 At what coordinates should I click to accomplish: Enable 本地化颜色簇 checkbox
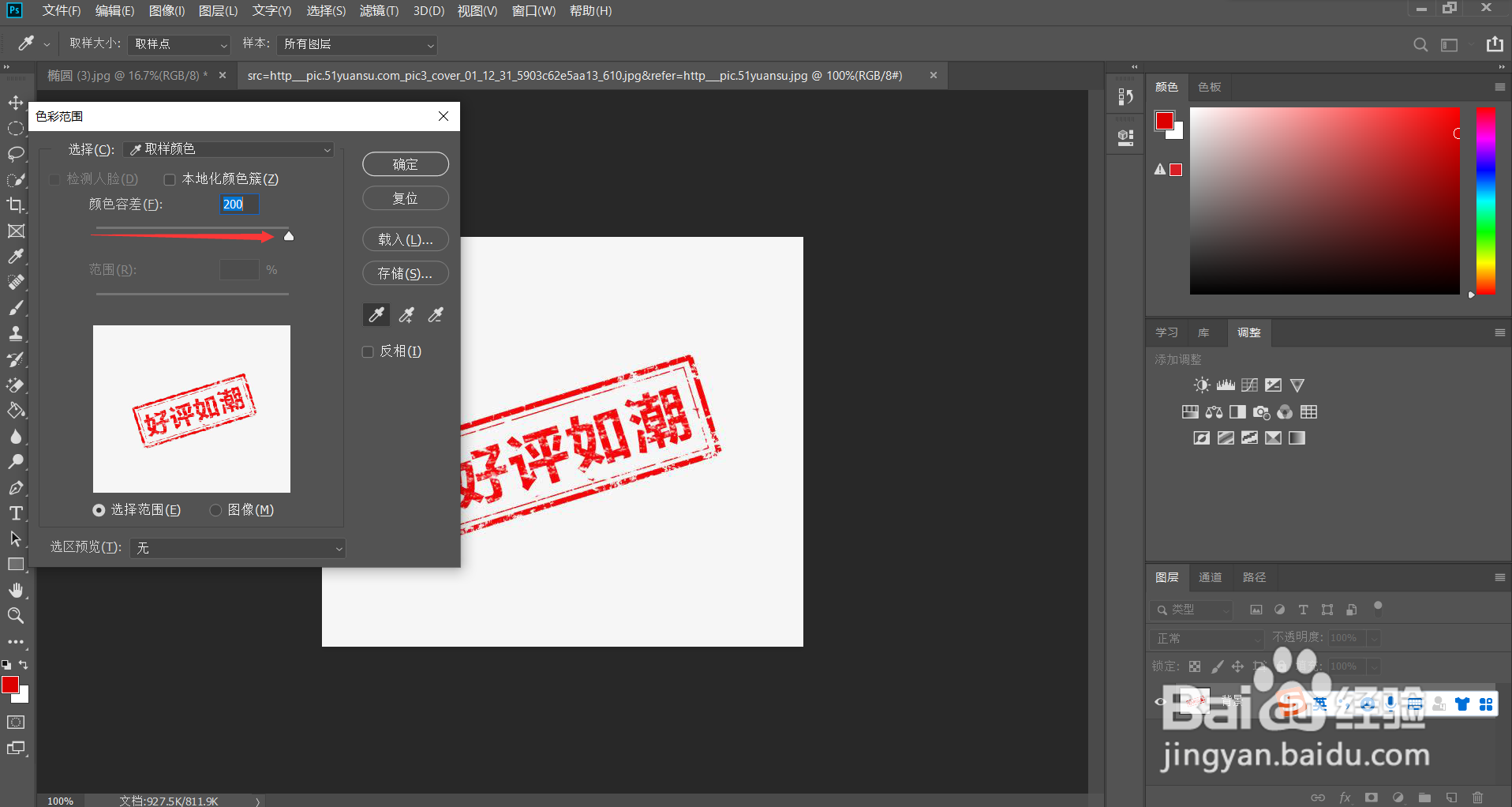170,180
